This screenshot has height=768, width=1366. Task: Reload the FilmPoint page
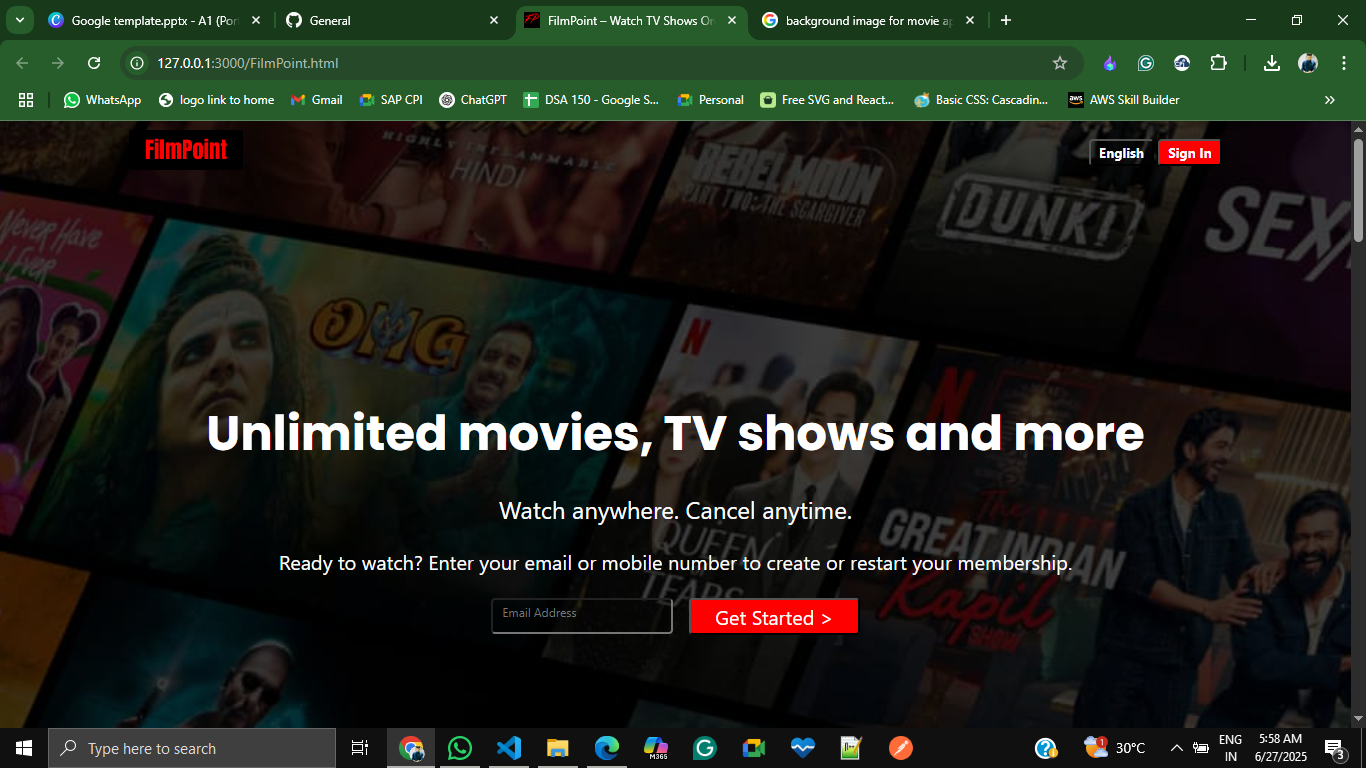coord(93,62)
